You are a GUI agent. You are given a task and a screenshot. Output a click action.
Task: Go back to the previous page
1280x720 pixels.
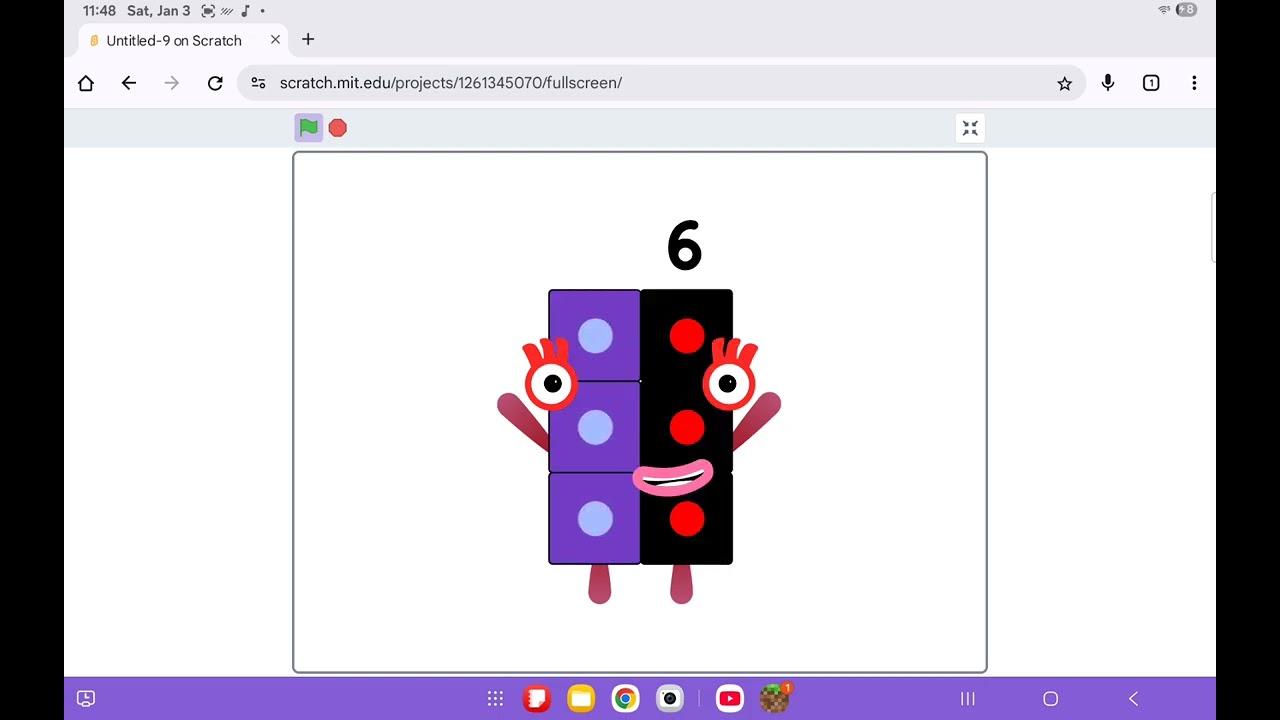tap(129, 83)
